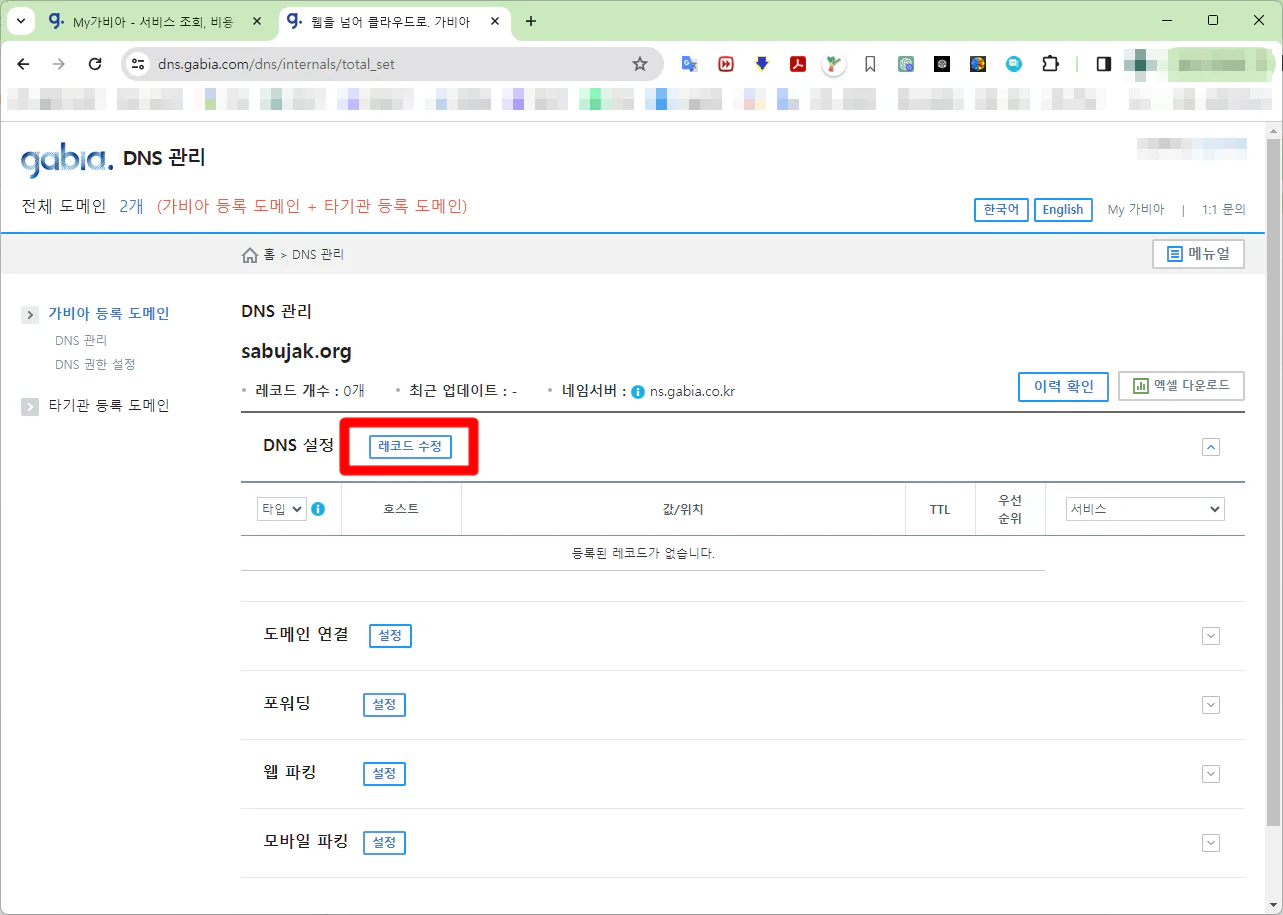The height and width of the screenshot is (915, 1283).
Task: Click 설정 next to 모바일 파킹
Action: (384, 843)
